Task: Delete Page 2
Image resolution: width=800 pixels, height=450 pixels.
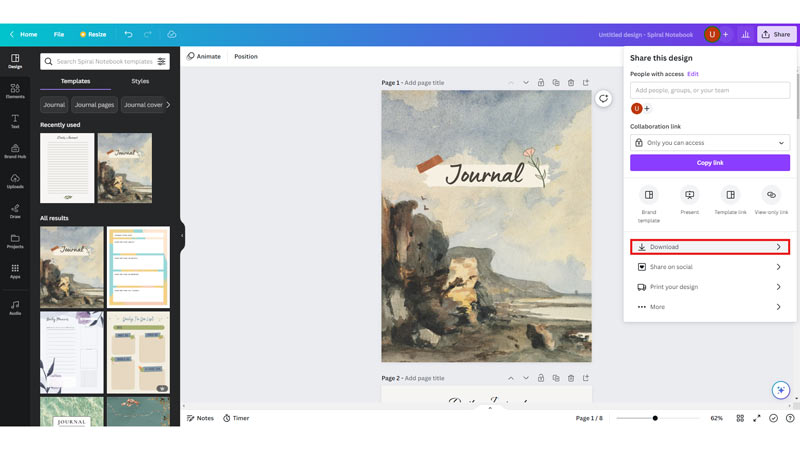Action: pyautogui.click(x=571, y=378)
